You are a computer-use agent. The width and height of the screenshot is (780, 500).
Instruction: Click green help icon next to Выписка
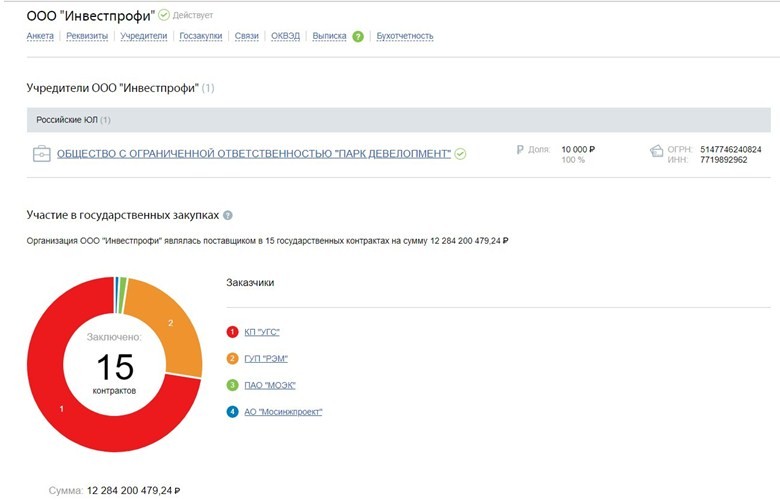358,36
